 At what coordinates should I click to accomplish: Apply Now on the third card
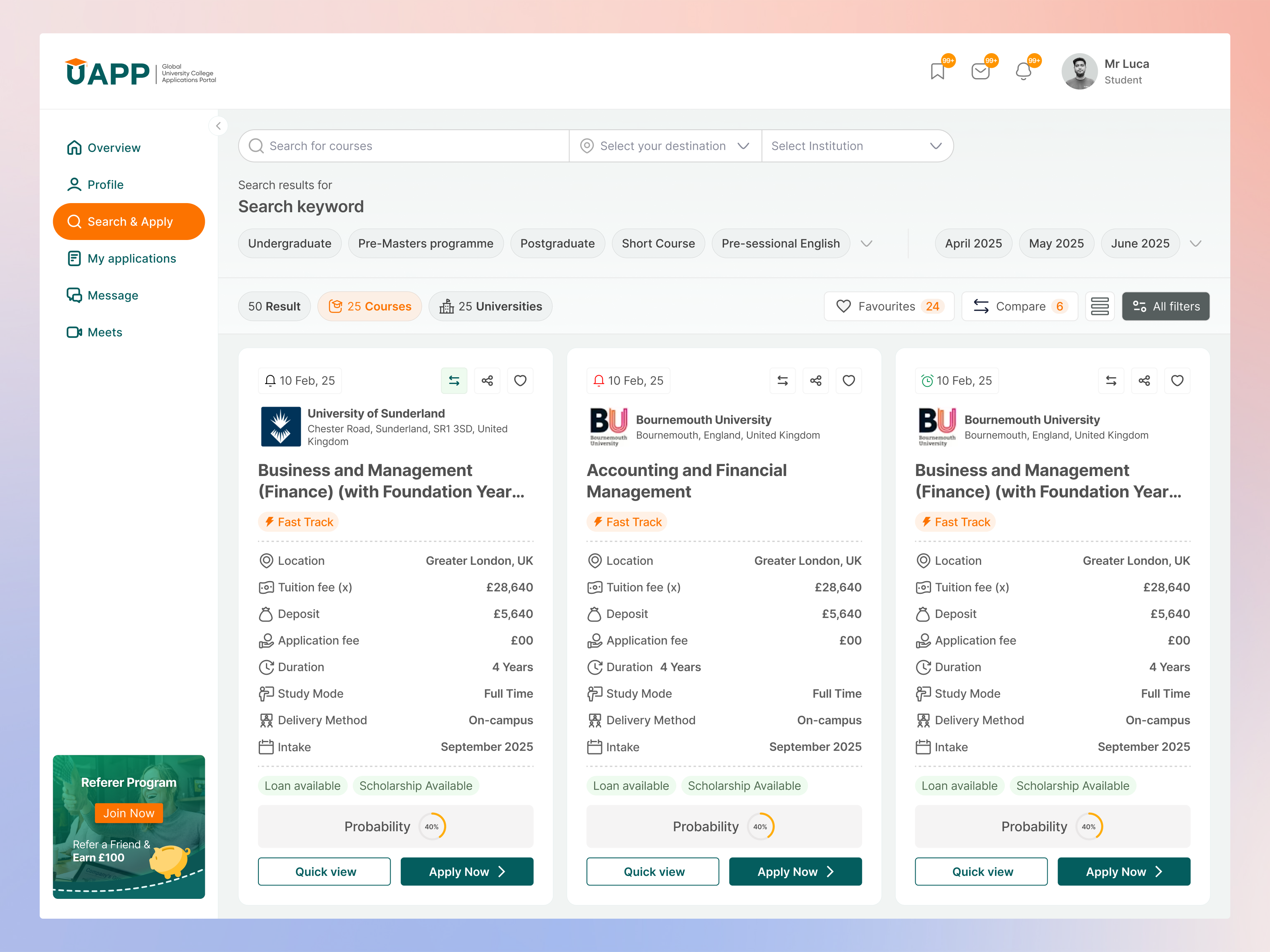point(1124,871)
